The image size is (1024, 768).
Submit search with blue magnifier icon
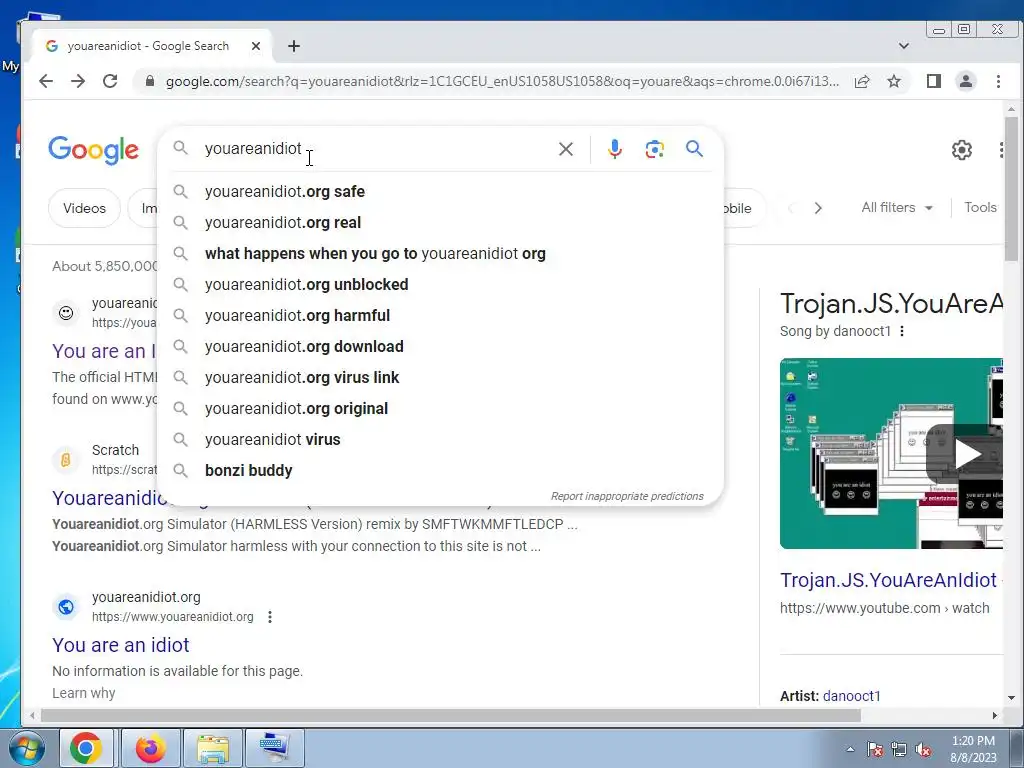coord(694,149)
